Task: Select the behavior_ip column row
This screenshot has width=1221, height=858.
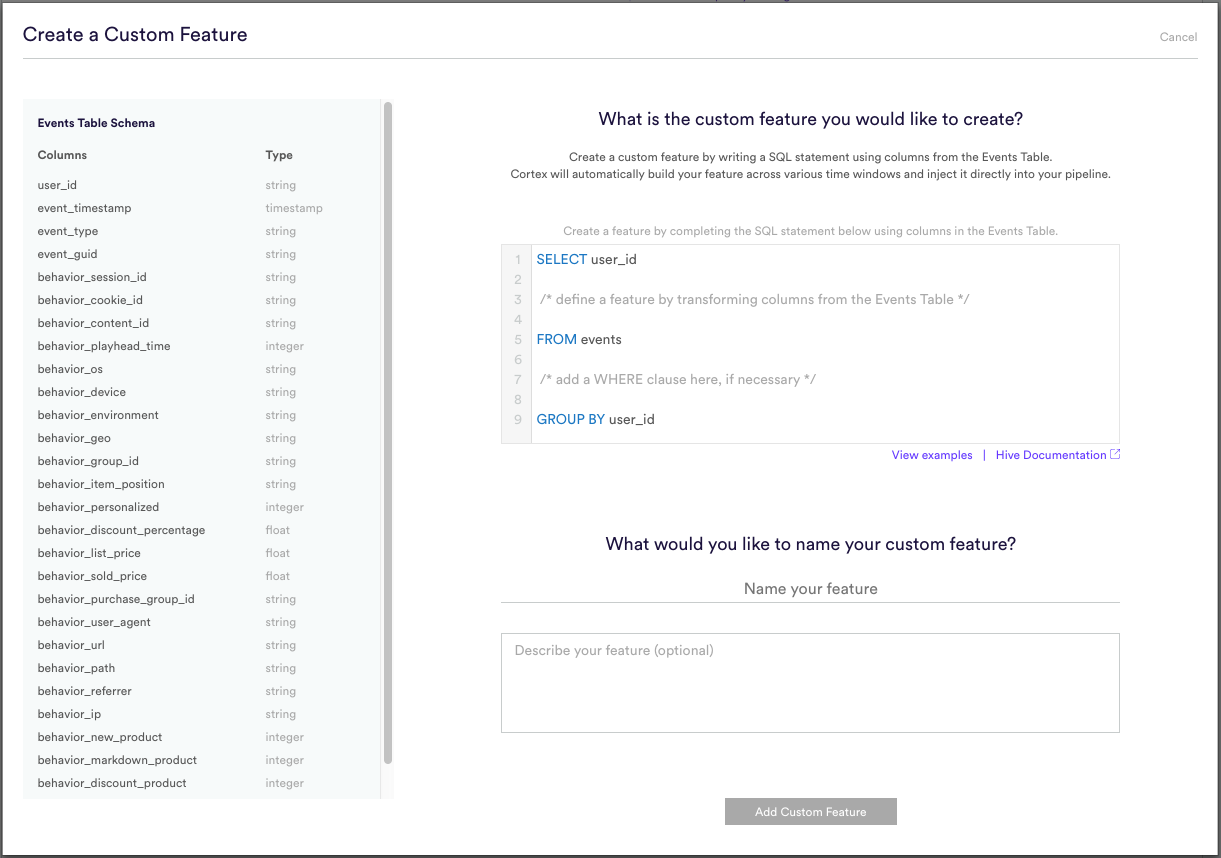Action: (x=202, y=714)
